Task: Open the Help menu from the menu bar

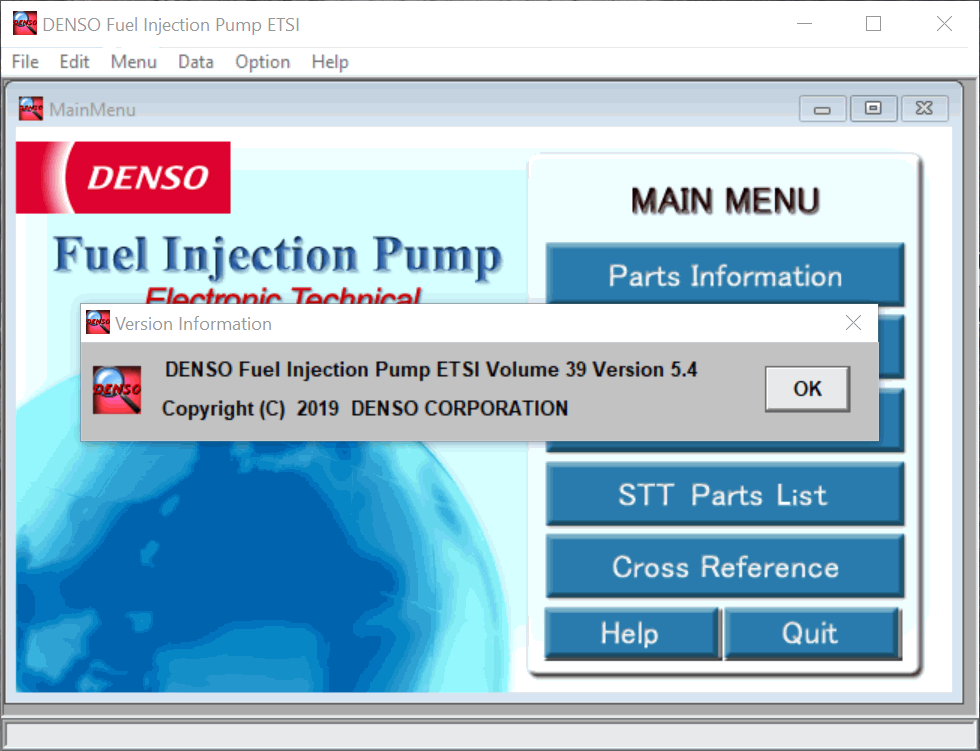Action: pos(329,61)
